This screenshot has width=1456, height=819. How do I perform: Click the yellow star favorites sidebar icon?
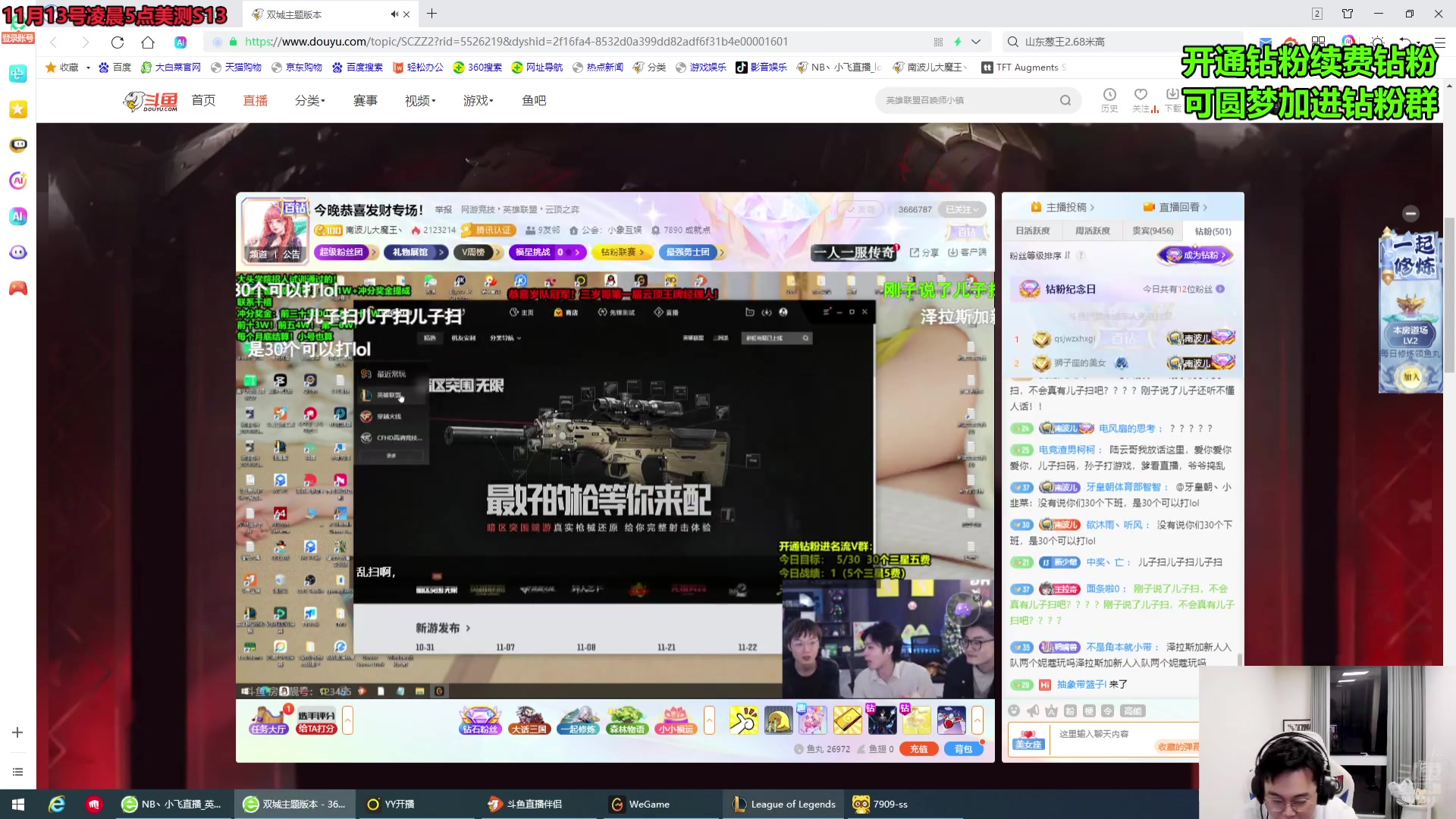coord(18,109)
